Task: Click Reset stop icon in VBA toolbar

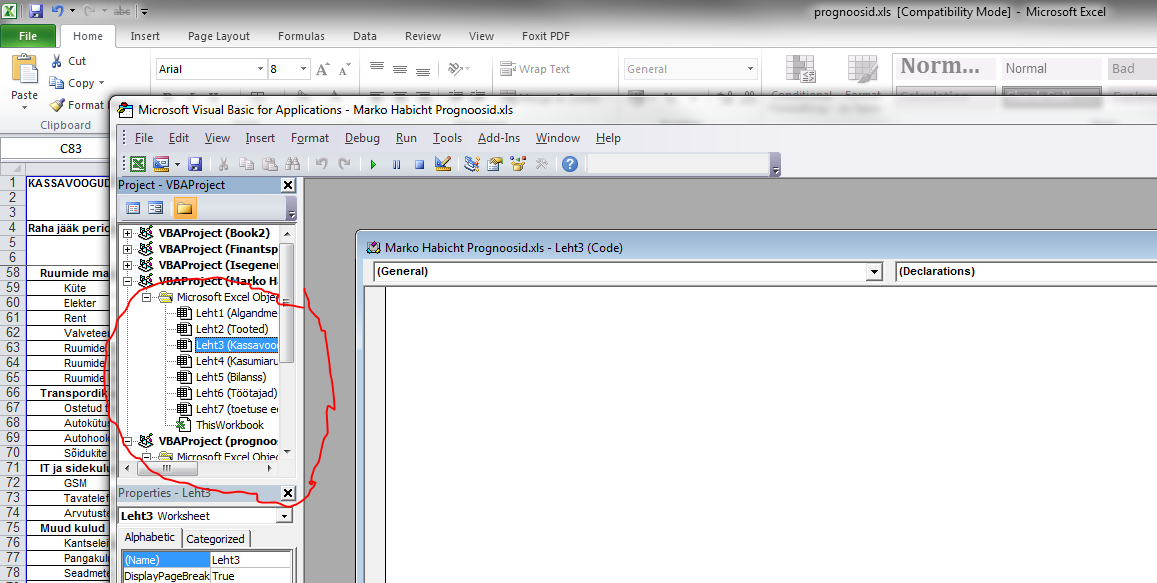Action: pyautogui.click(x=419, y=164)
